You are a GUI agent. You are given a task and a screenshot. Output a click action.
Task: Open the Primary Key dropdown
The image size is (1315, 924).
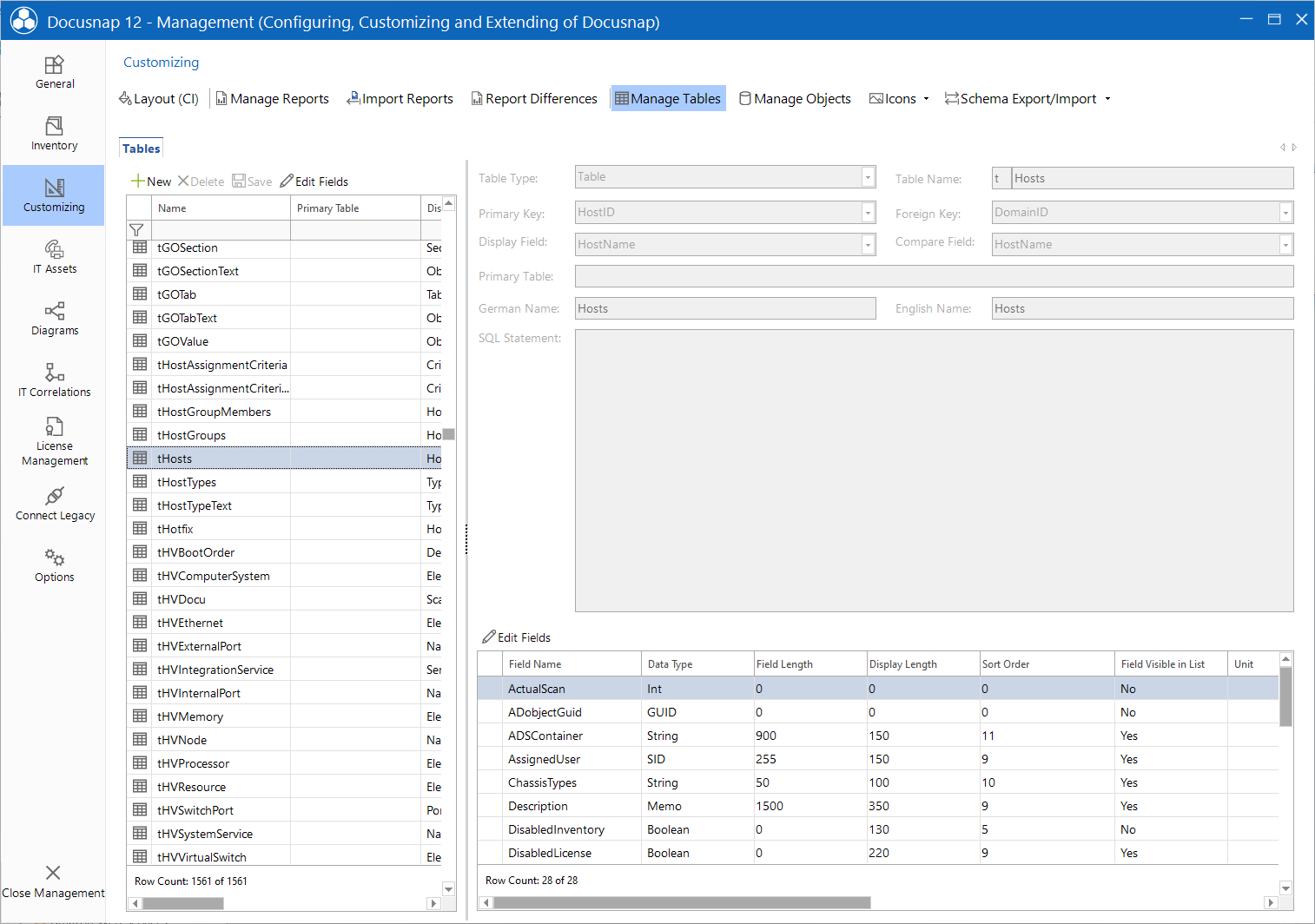point(868,213)
